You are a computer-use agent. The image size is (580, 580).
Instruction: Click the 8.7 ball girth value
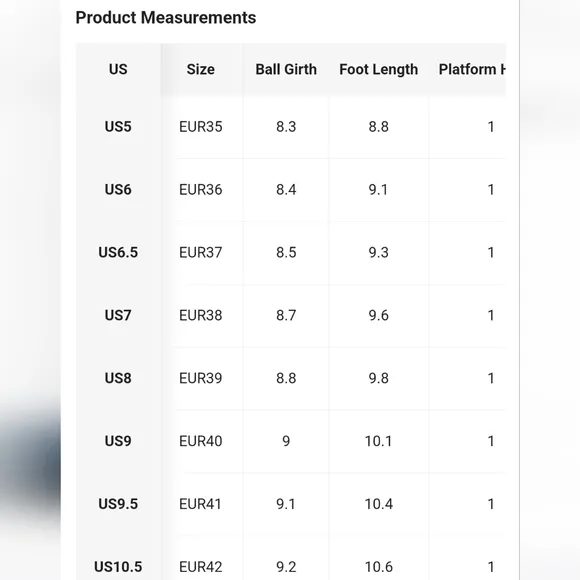[286, 315]
